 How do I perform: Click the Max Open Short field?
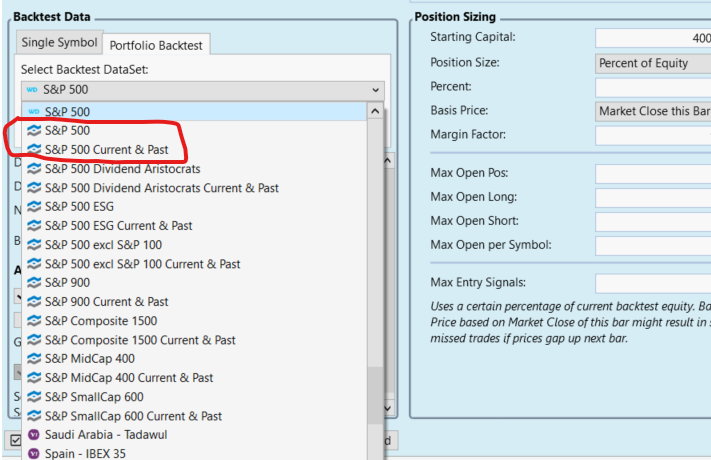pos(653,222)
